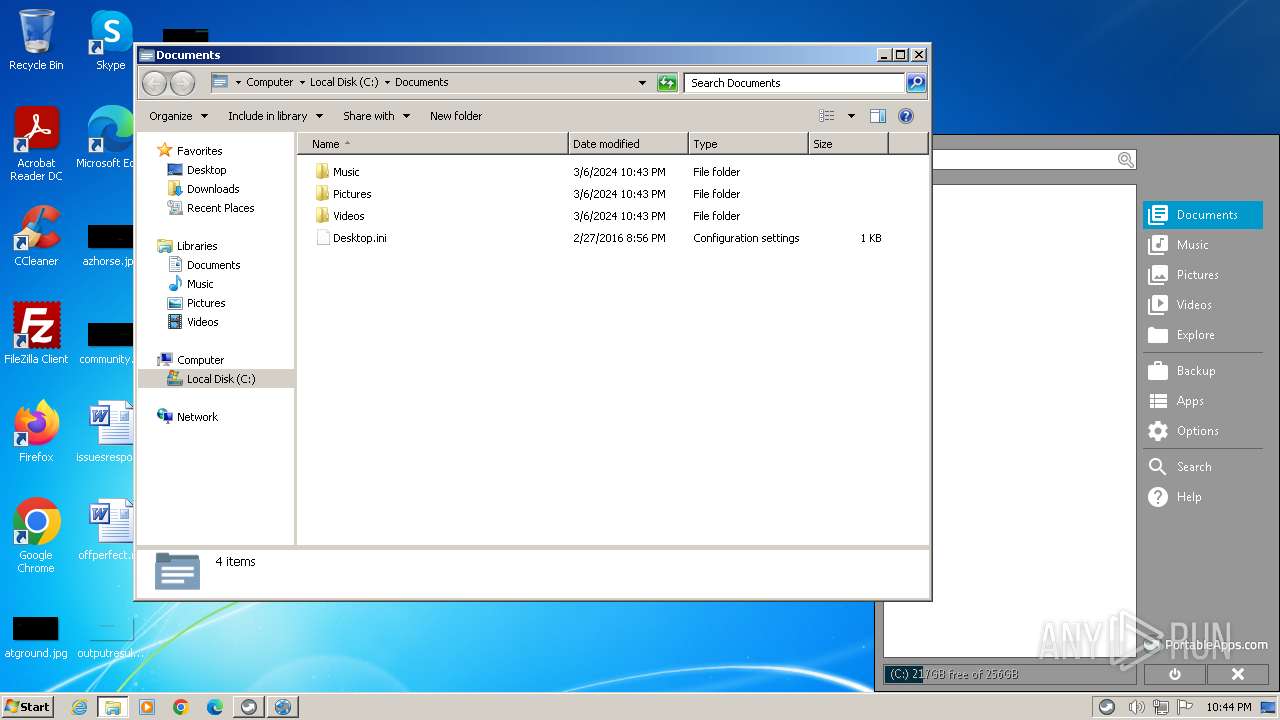The image size is (1280, 720).
Task: Open the Explorer help icon
Action: click(x=906, y=116)
